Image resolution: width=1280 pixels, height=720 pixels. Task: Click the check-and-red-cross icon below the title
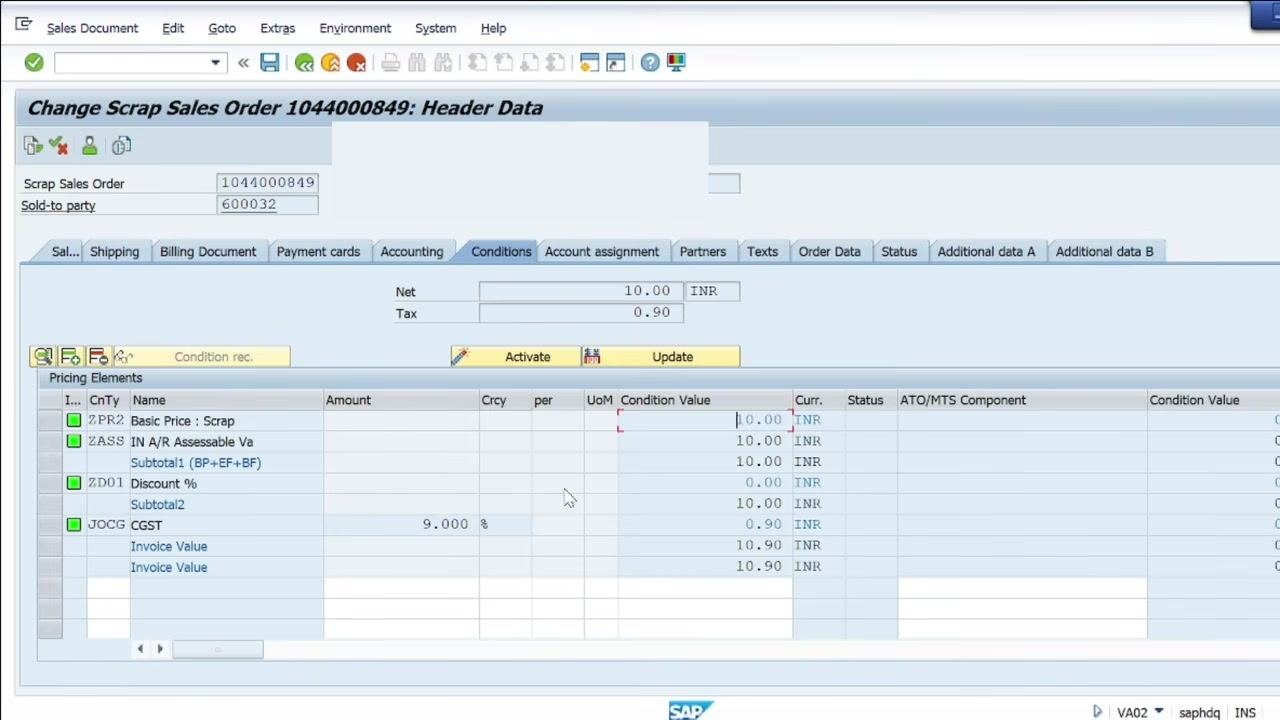point(59,146)
